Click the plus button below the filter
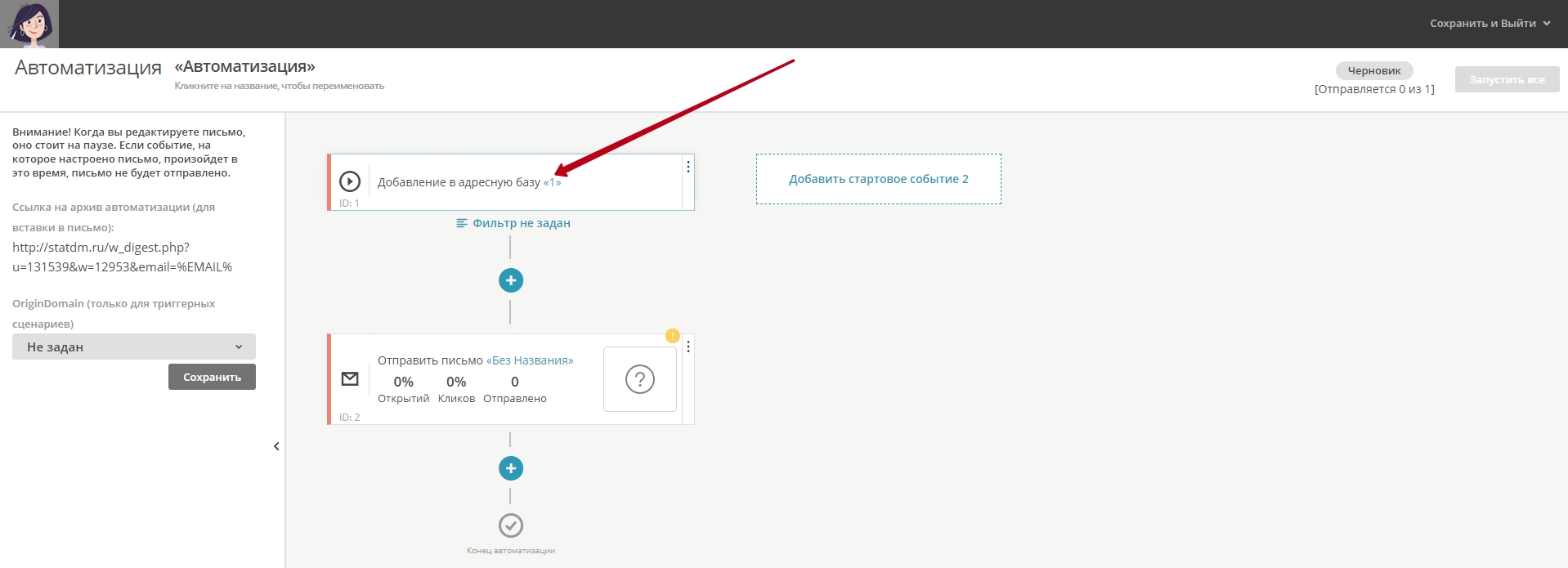Screen dimensions: 1568x568 tap(511, 280)
